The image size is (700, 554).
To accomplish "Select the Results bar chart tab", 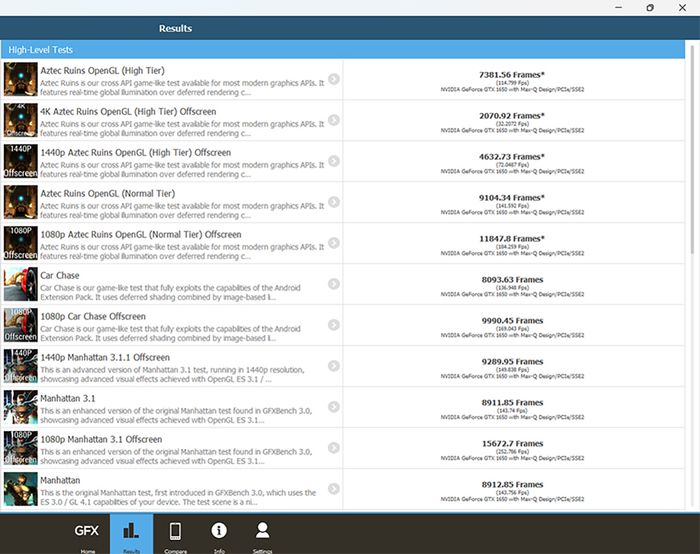I will tap(131, 534).
